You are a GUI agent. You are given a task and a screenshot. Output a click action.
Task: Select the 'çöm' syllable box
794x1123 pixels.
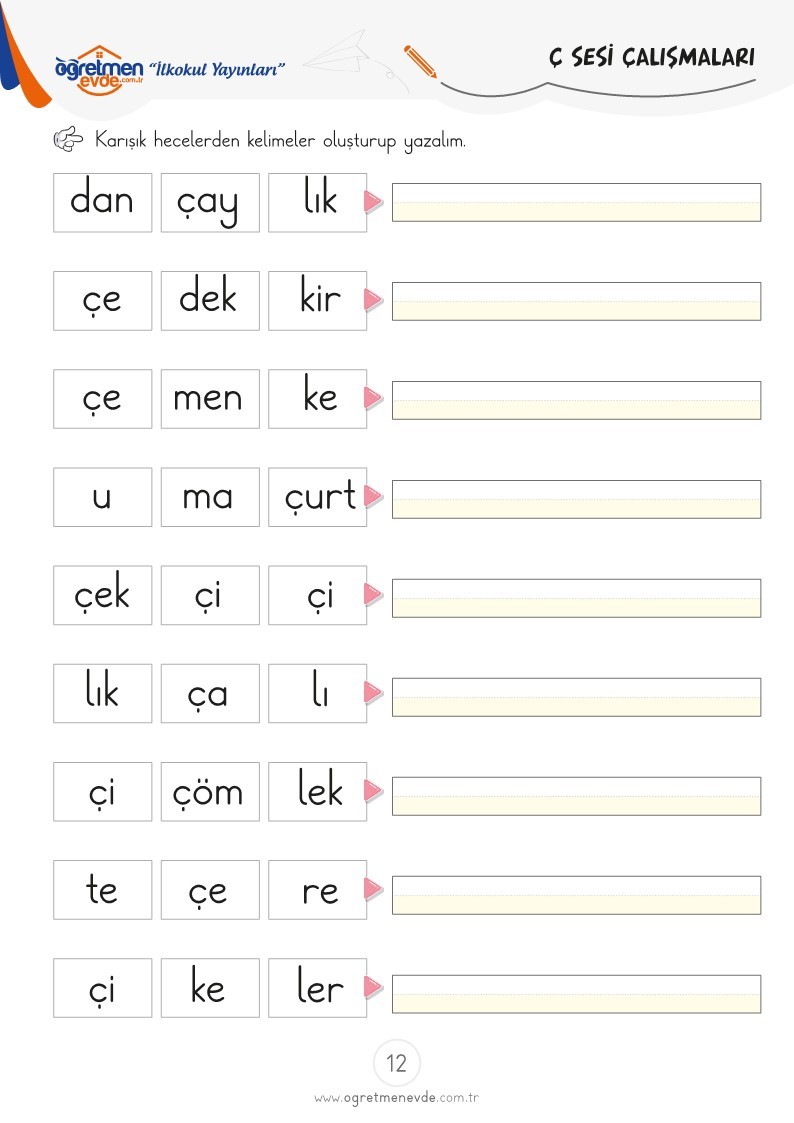(210, 791)
